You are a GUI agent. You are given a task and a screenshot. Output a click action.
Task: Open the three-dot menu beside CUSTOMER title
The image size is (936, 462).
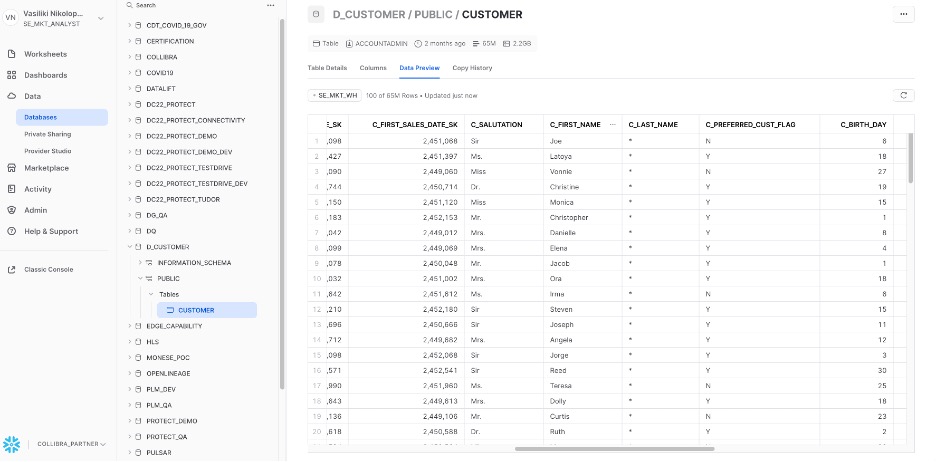(904, 14)
